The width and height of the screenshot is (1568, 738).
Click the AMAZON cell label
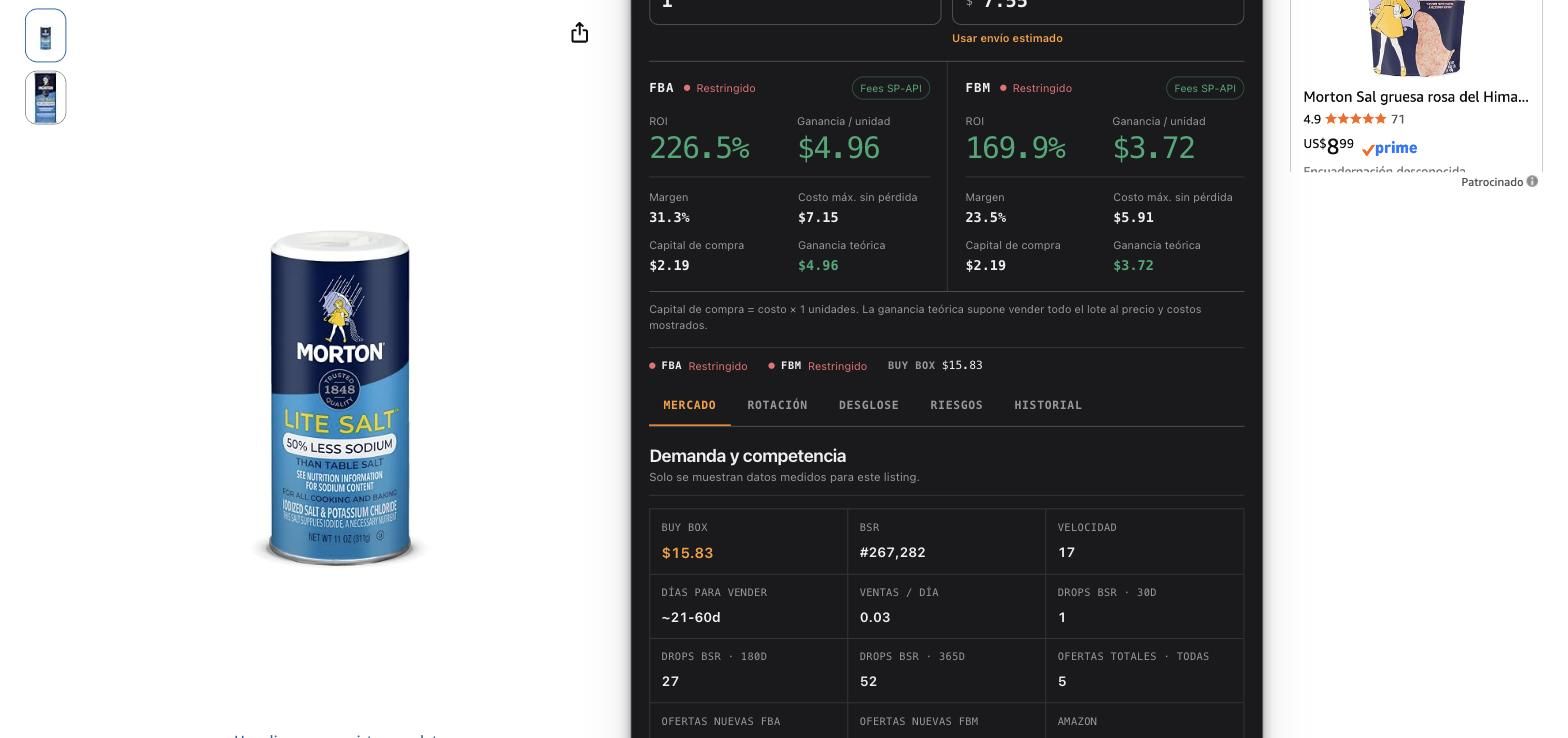coord(1077,721)
